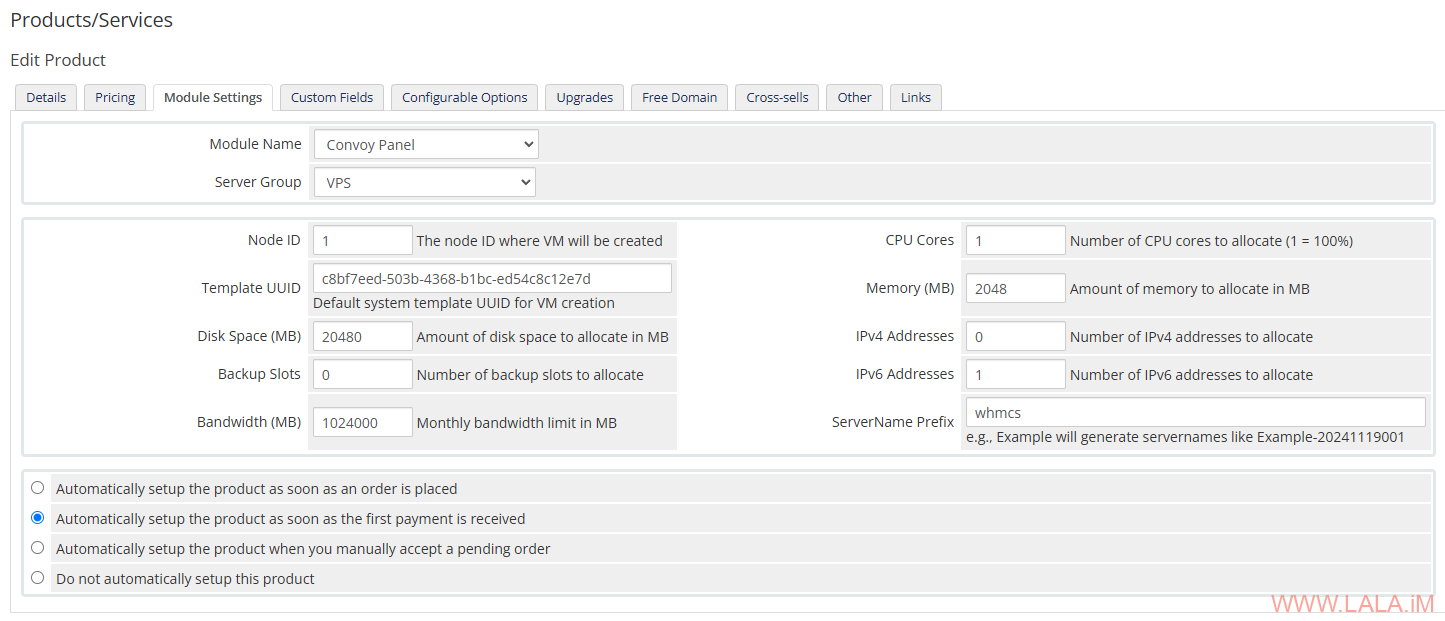The height and width of the screenshot is (621, 1445).
Task: Open the Pricing tab
Action: [x=115, y=97]
